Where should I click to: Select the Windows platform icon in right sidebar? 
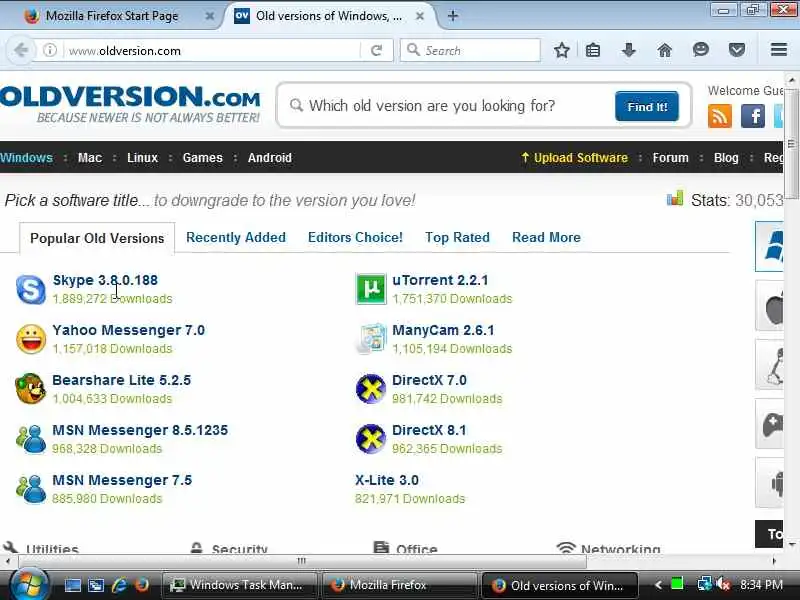tap(769, 246)
